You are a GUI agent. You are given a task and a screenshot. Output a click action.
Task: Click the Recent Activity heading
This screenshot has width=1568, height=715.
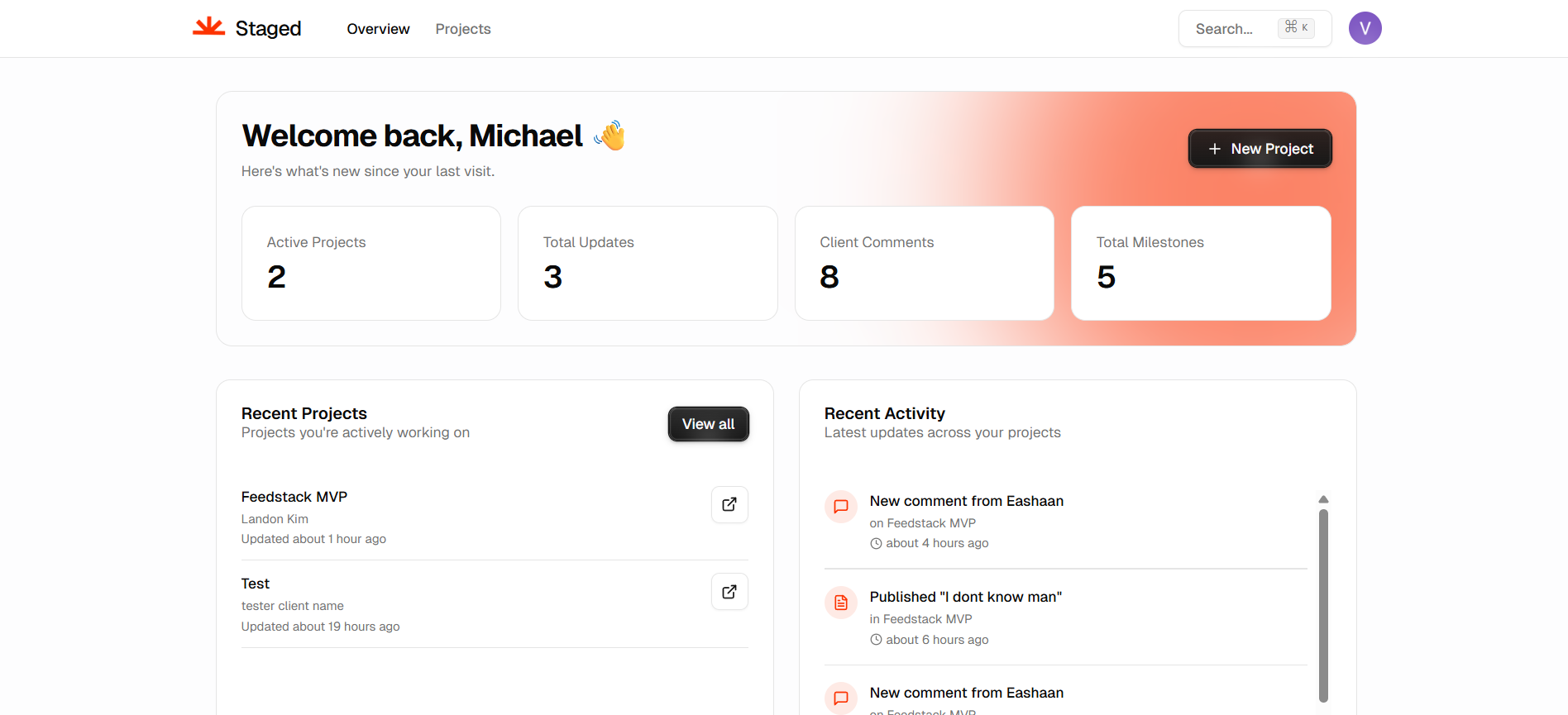click(885, 413)
